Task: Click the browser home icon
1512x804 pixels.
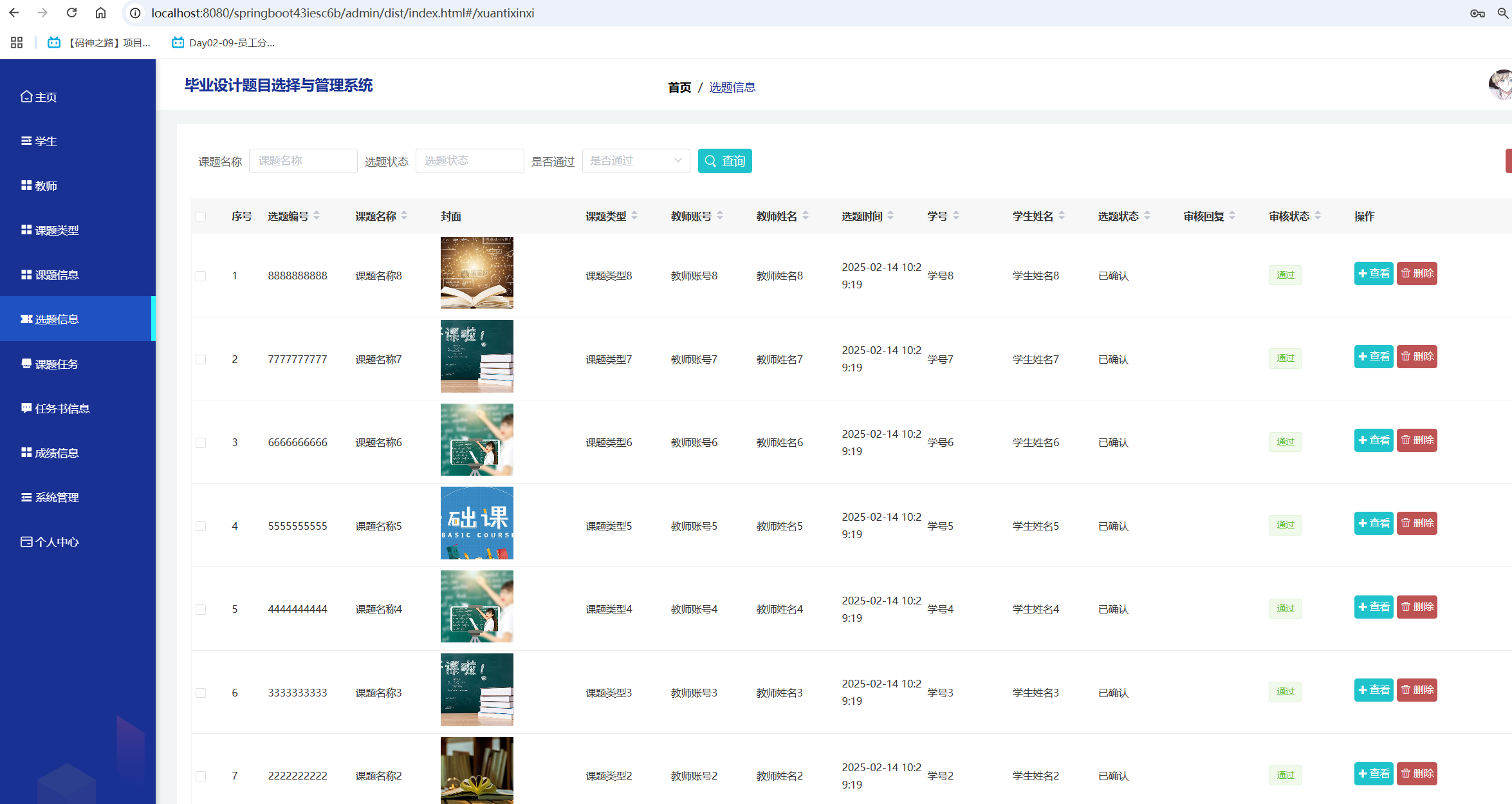Action: pos(100,13)
